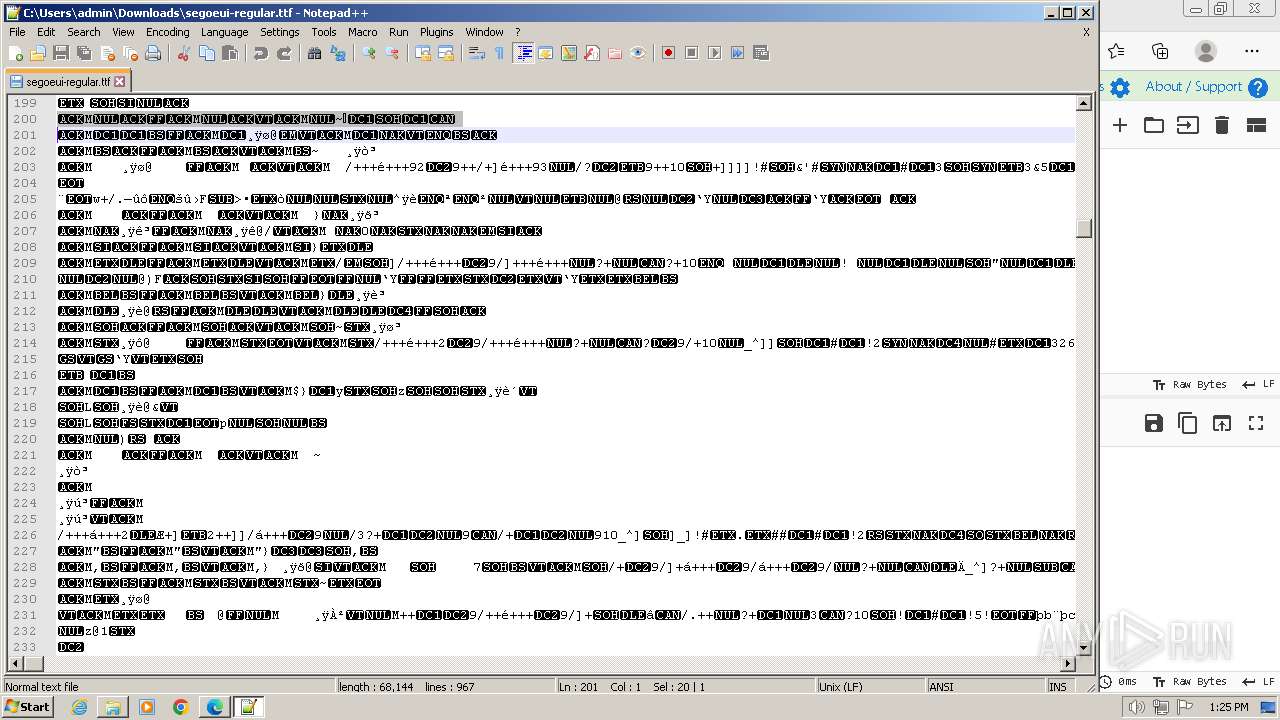The width and height of the screenshot is (1280, 720).
Task: Click the plus add icon in side panel
Action: point(1120,125)
